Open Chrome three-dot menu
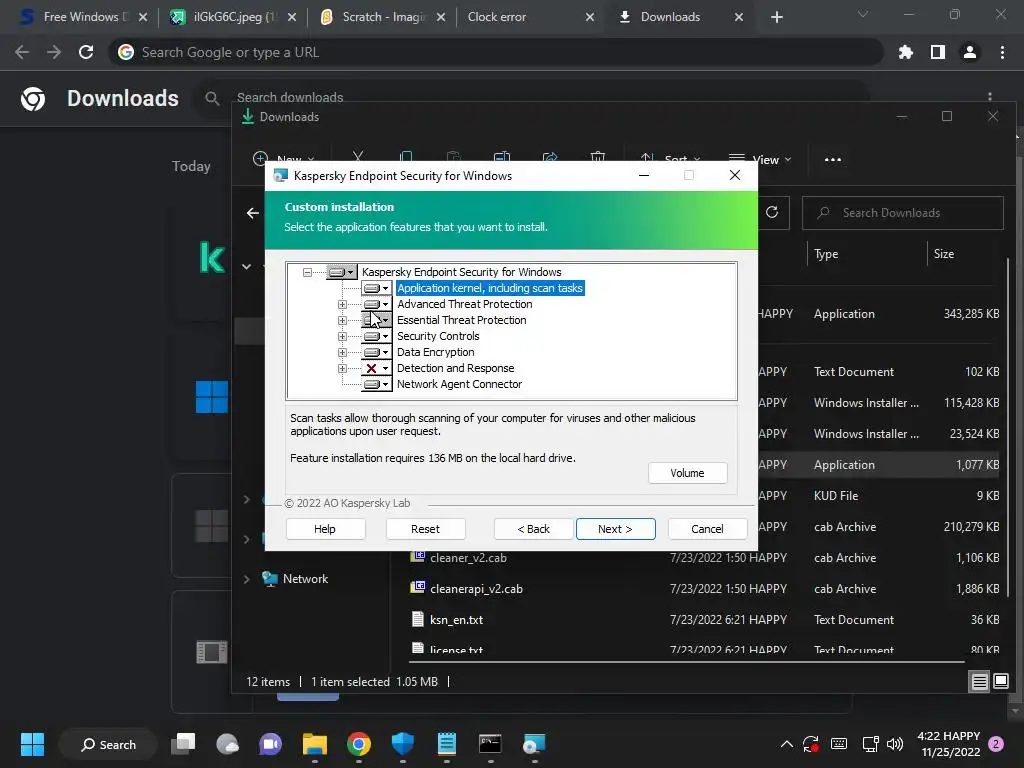Image resolution: width=1024 pixels, height=768 pixels. tap(1002, 52)
